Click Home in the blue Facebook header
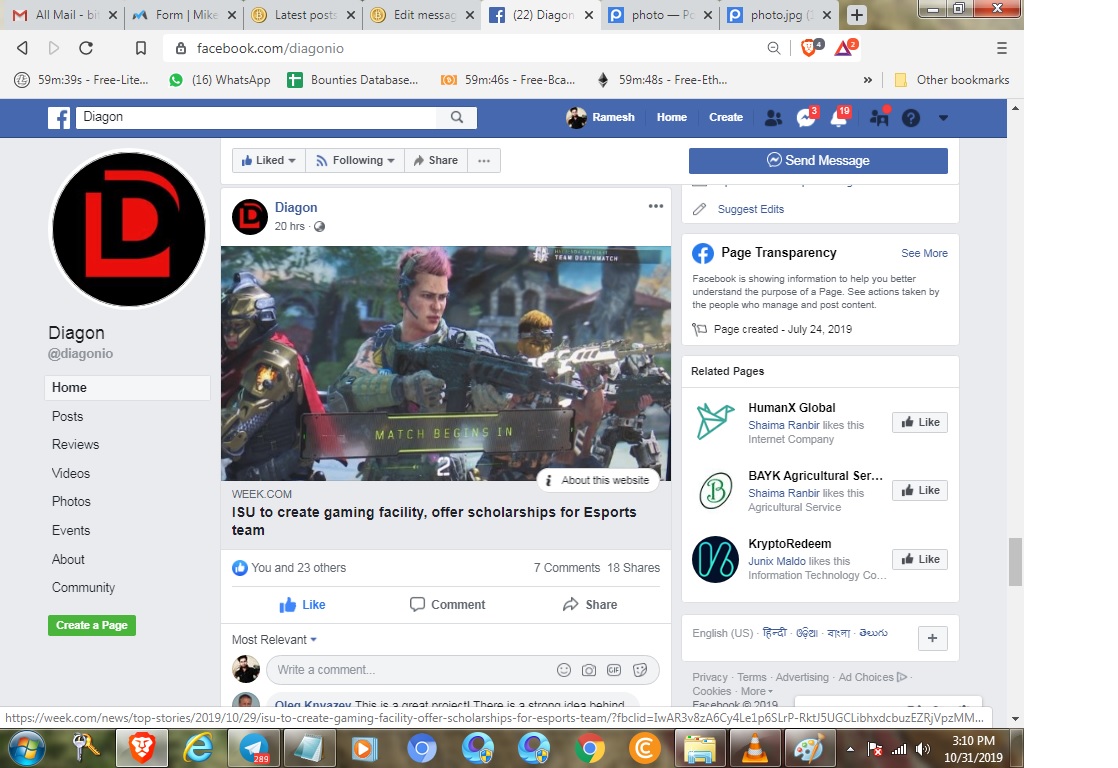The width and height of the screenshot is (1118, 768). (x=672, y=118)
